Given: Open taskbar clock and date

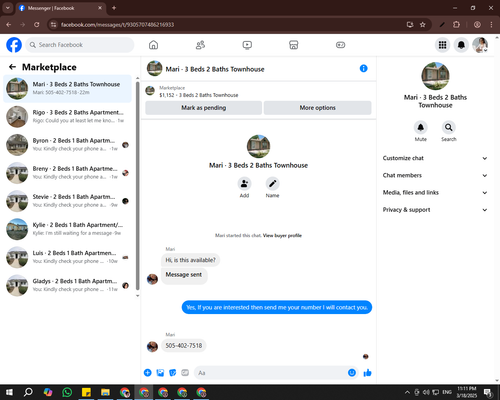Looking at the screenshot, I should 467,392.
